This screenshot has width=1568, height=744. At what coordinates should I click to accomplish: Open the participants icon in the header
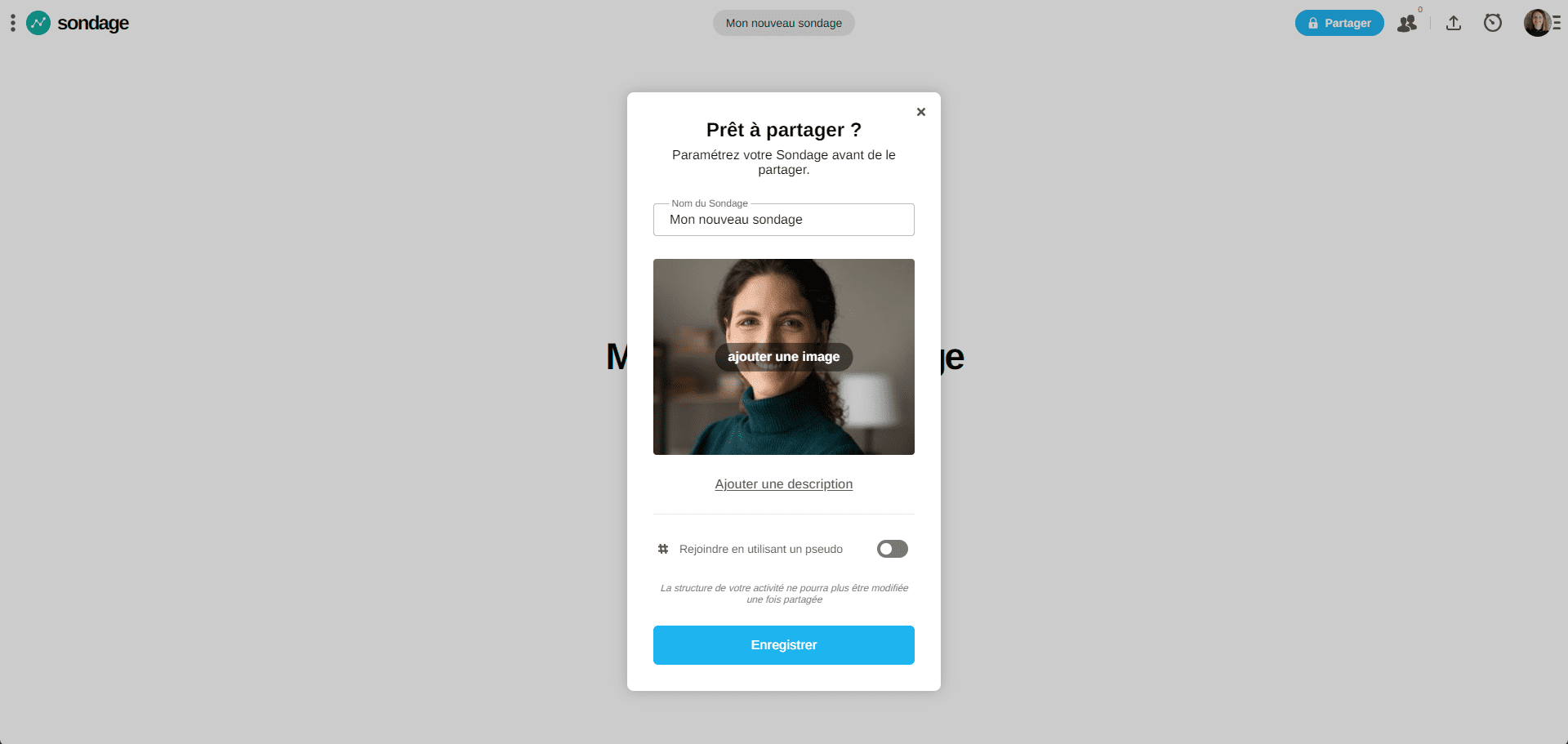(x=1407, y=23)
